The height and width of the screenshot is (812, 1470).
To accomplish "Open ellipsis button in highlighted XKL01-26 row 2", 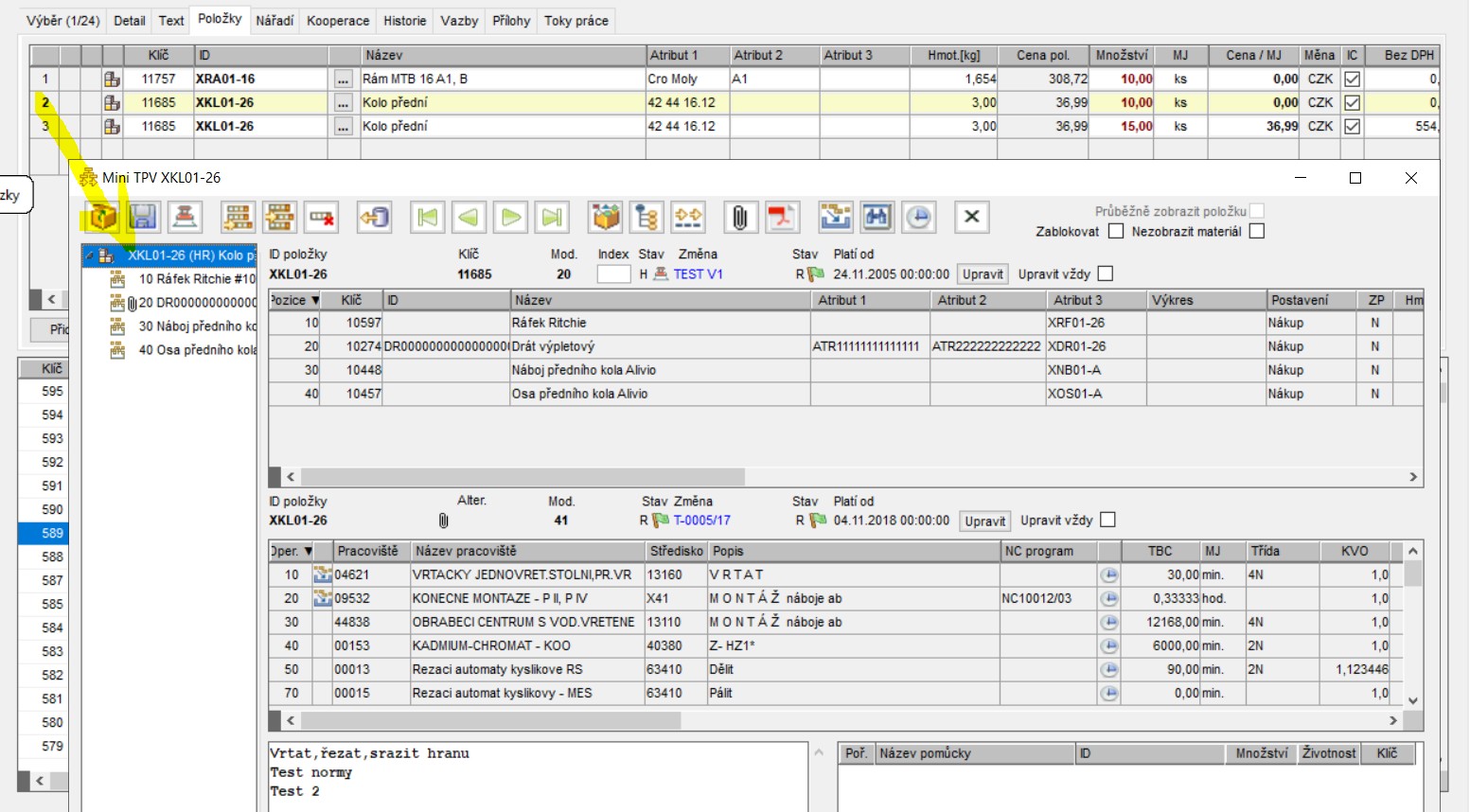I will (x=344, y=103).
